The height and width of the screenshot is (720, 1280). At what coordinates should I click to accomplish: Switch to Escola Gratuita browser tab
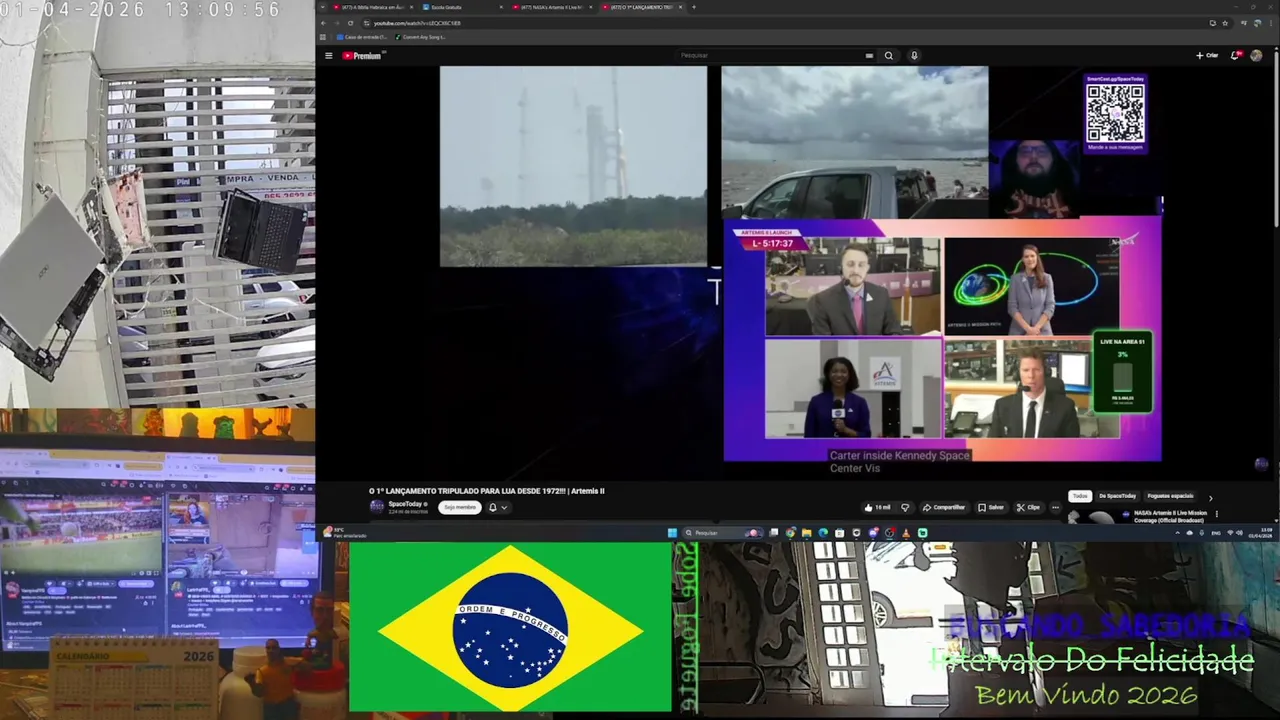click(x=460, y=7)
